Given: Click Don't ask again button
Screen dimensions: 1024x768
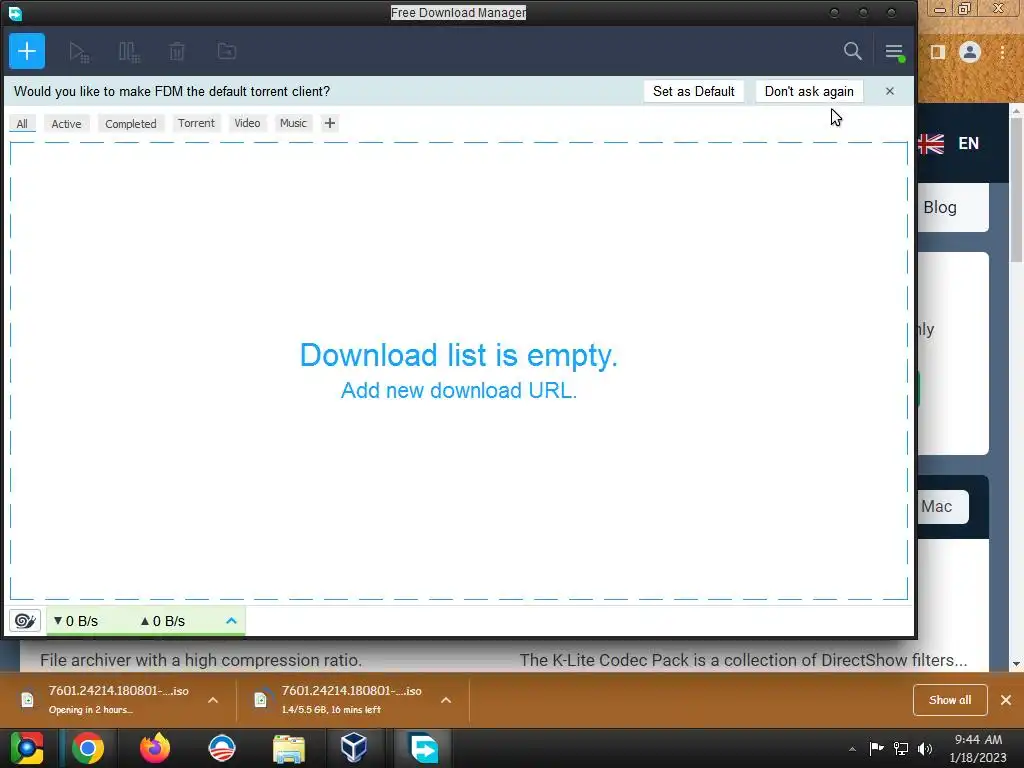Looking at the screenshot, I should coord(809,91).
